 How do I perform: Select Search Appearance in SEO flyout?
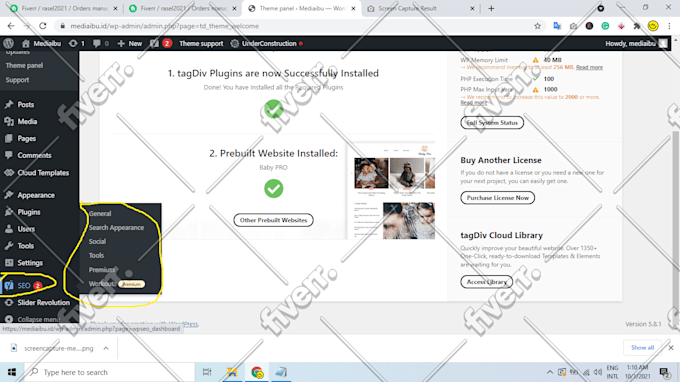(116, 228)
